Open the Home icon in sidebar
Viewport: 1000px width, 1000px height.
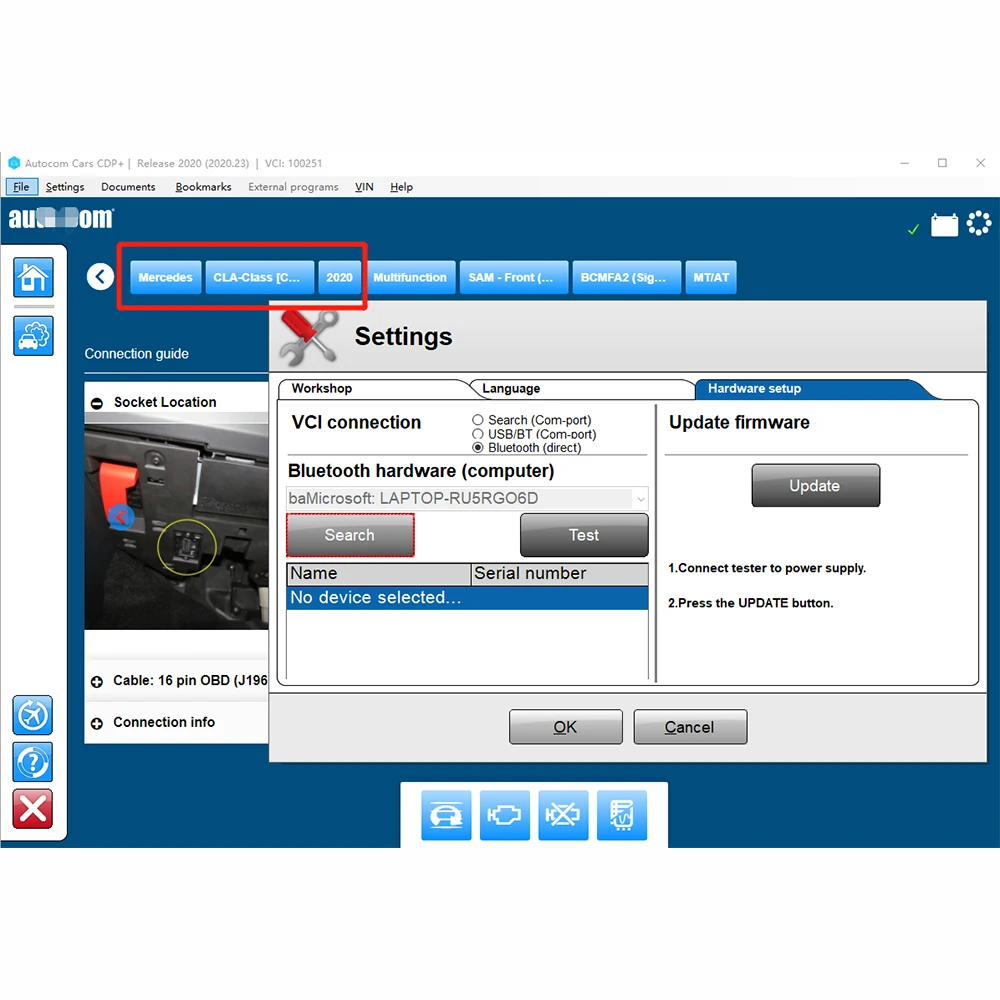(33, 277)
